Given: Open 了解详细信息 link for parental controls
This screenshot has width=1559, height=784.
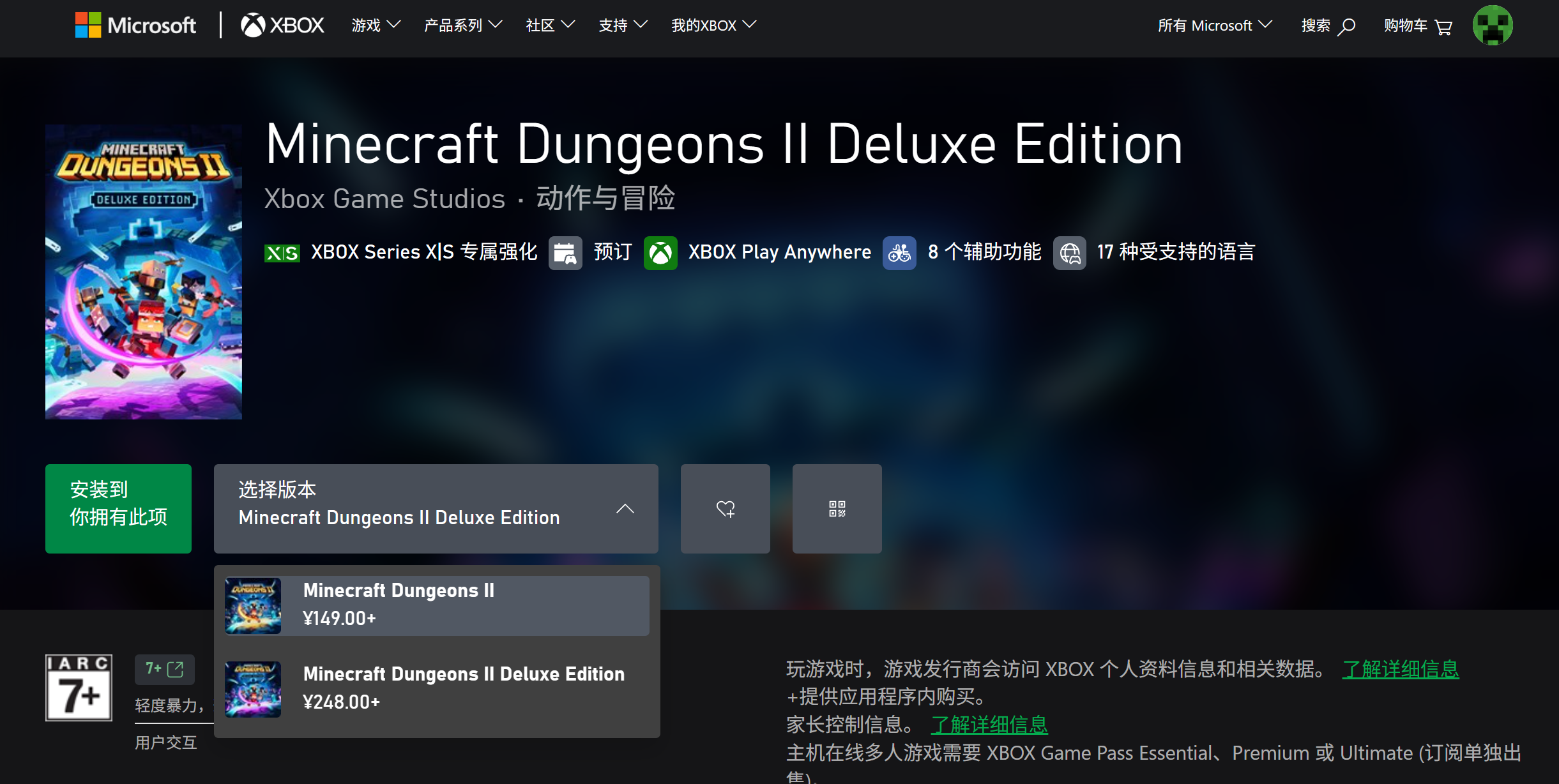Looking at the screenshot, I should pos(989,725).
